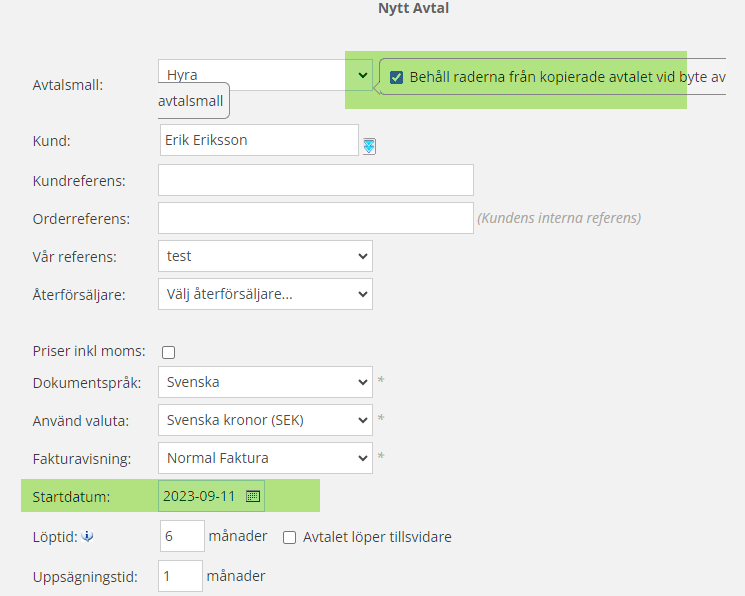The image size is (745, 596).
Task: Select the Löptid months input box
Action: pos(182,537)
